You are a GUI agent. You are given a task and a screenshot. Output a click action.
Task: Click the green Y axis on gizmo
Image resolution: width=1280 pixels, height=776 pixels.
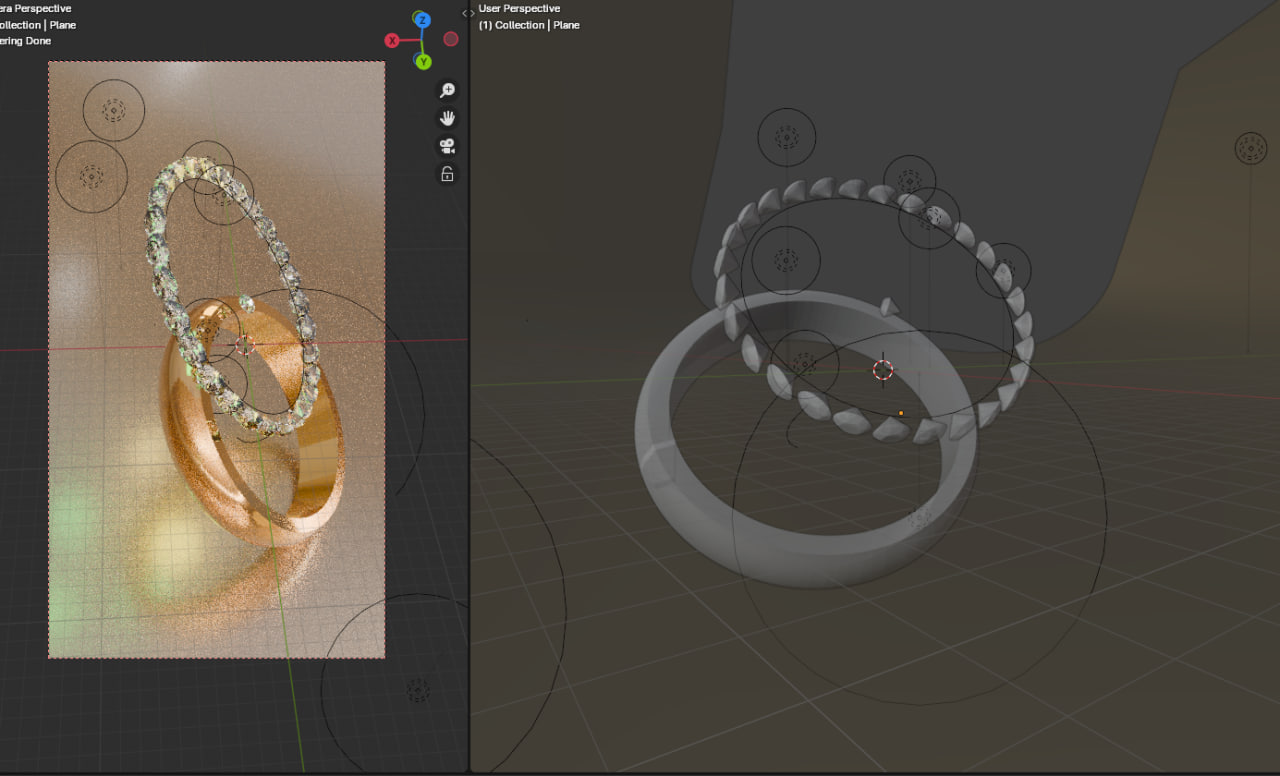click(423, 62)
